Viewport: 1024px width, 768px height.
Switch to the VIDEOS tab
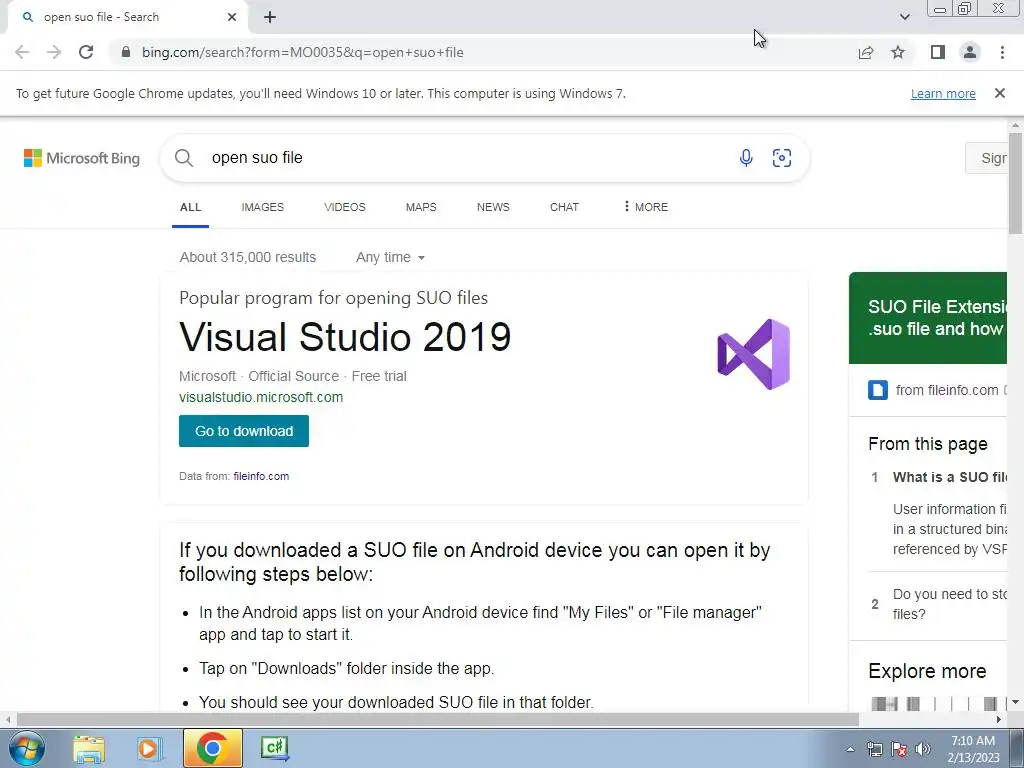tap(345, 207)
